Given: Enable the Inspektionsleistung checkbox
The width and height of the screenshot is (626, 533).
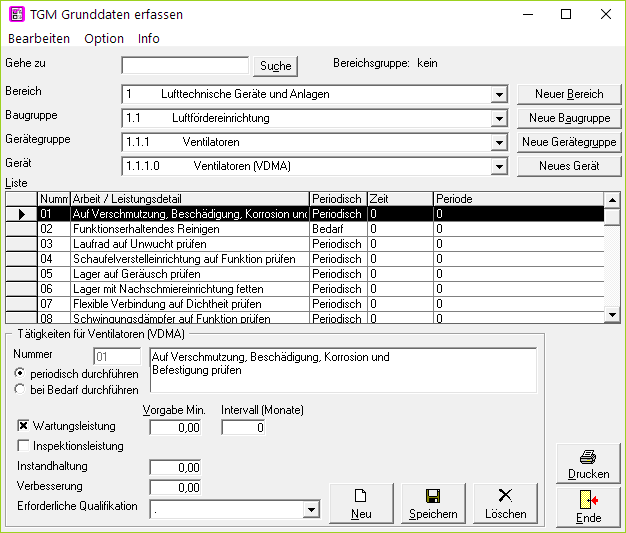Looking at the screenshot, I should click(x=24, y=446).
